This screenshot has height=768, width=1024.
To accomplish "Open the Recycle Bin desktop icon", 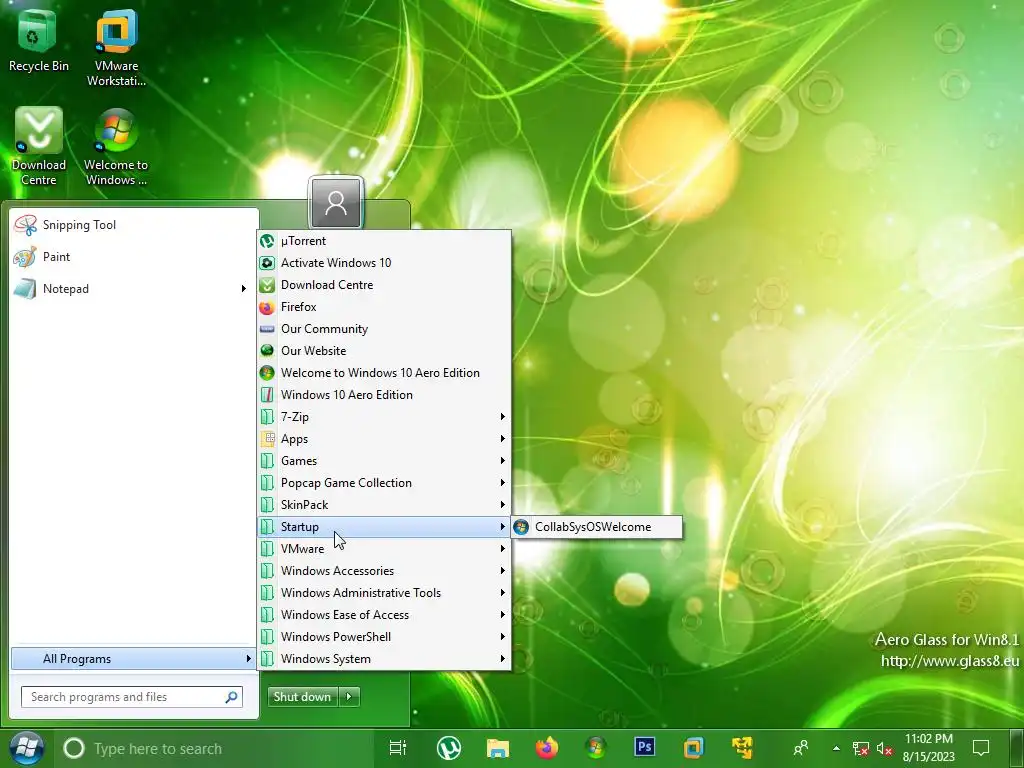I will [x=38, y=40].
